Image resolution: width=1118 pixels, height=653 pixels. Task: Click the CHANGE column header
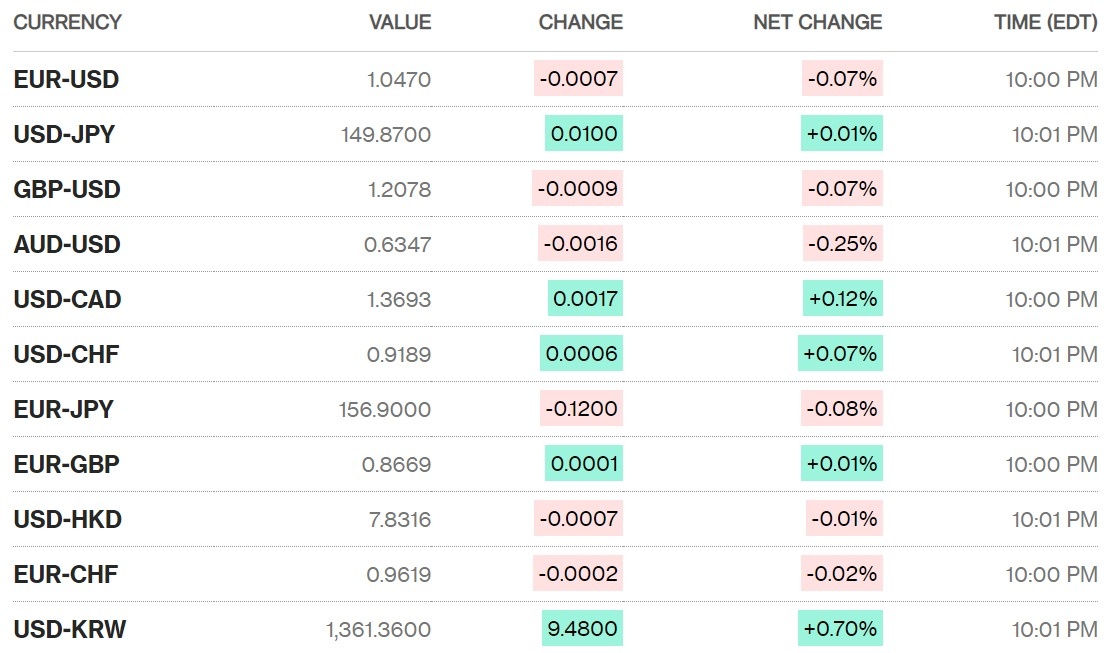pos(580,22)
